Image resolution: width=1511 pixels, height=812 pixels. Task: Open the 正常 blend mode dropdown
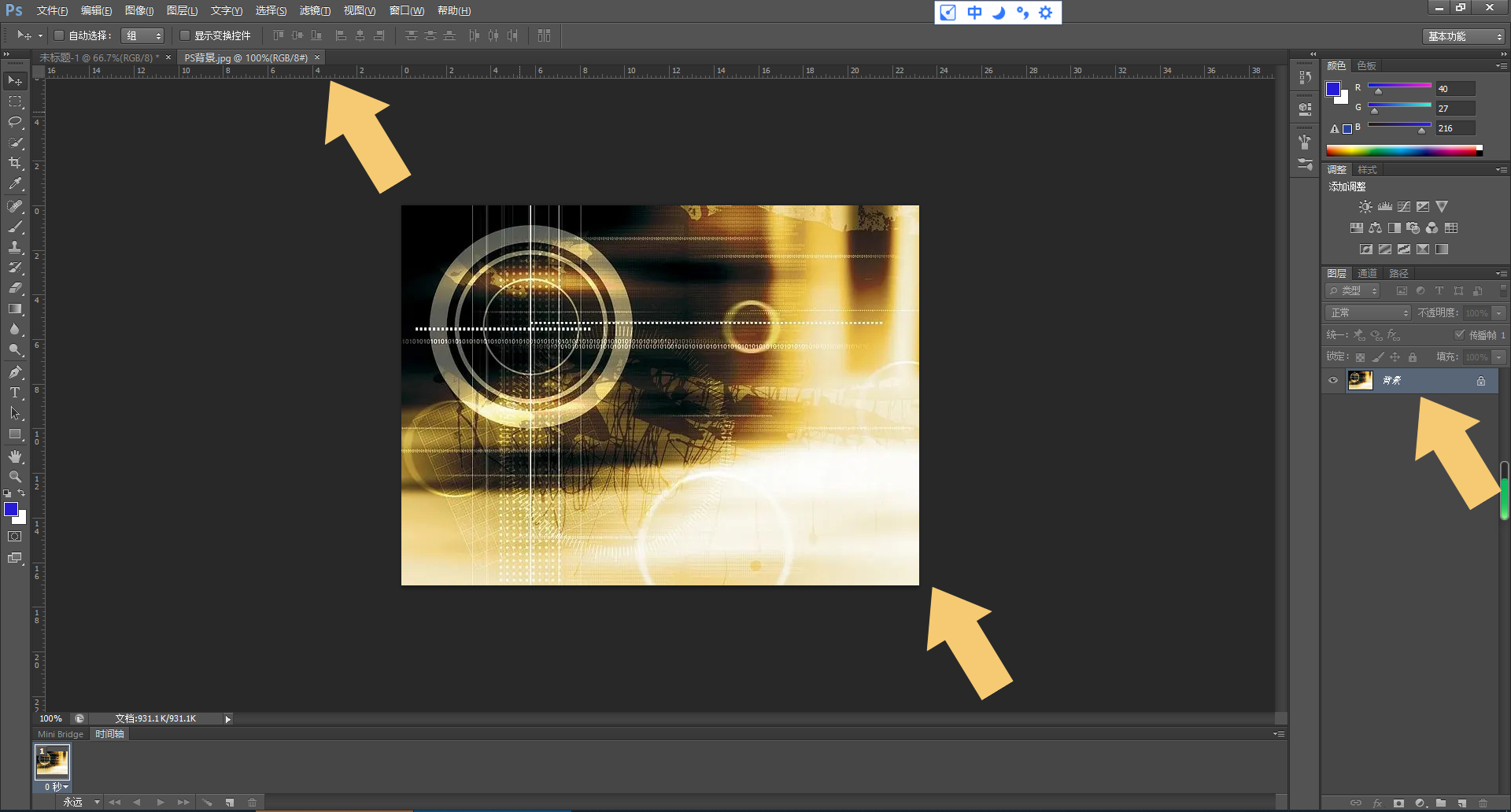pyautogui.click(x=1368, y=313)
